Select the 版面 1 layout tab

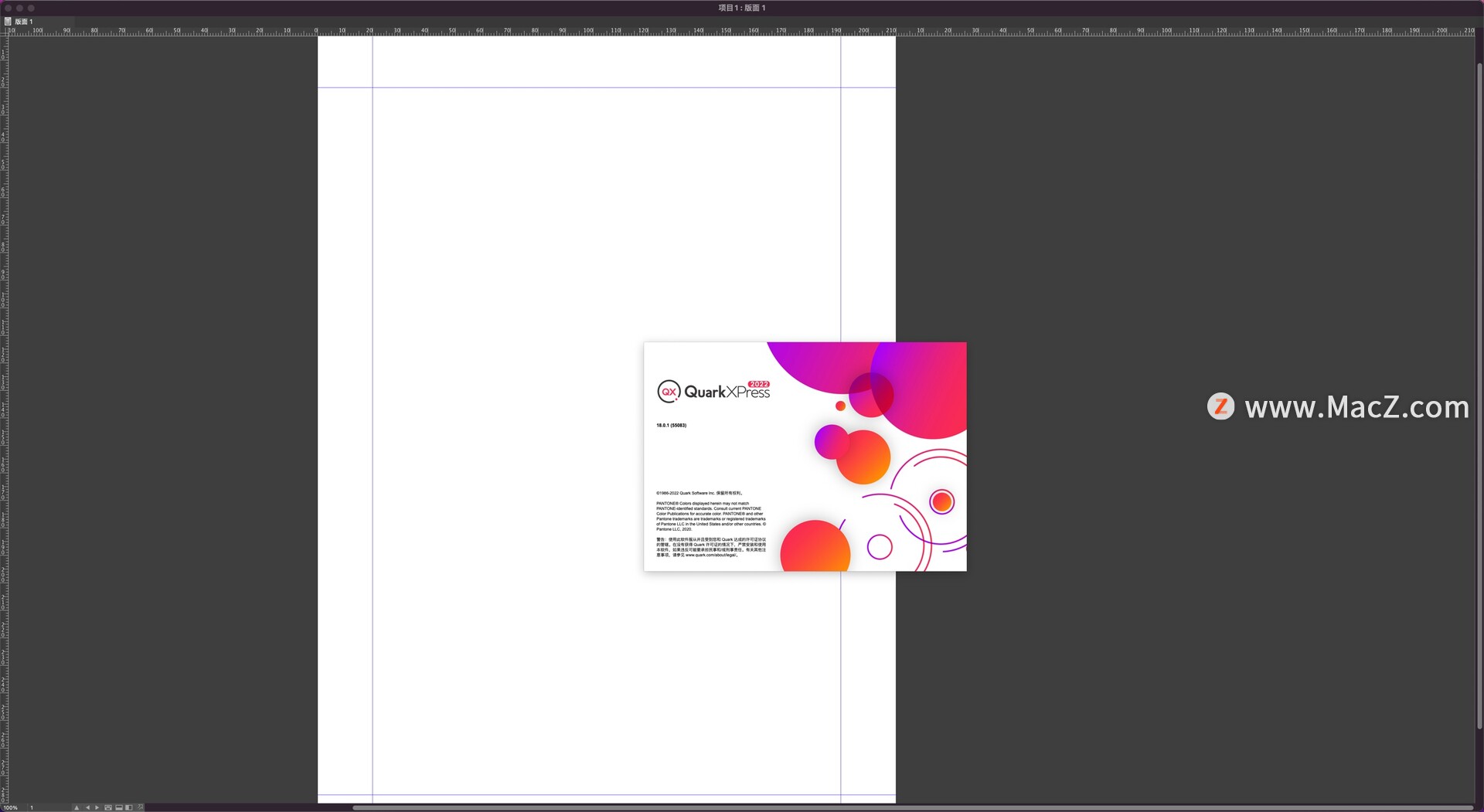point(24,22)
